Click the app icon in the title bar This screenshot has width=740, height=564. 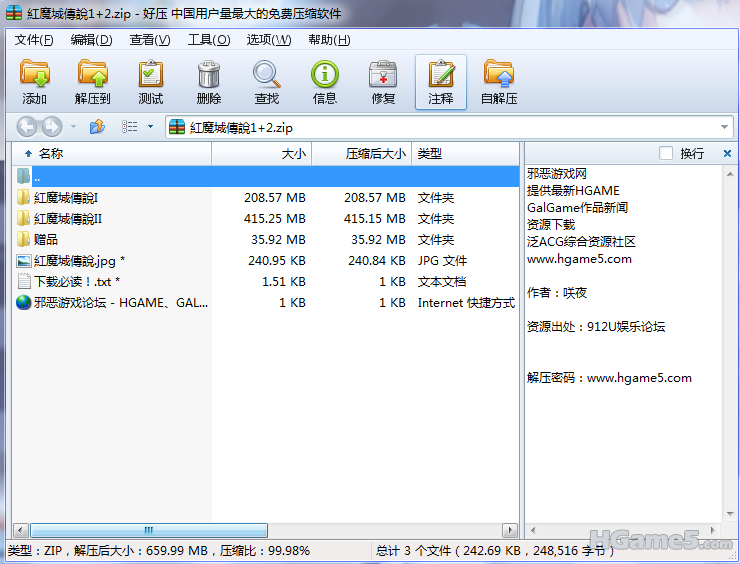[14, 13]
